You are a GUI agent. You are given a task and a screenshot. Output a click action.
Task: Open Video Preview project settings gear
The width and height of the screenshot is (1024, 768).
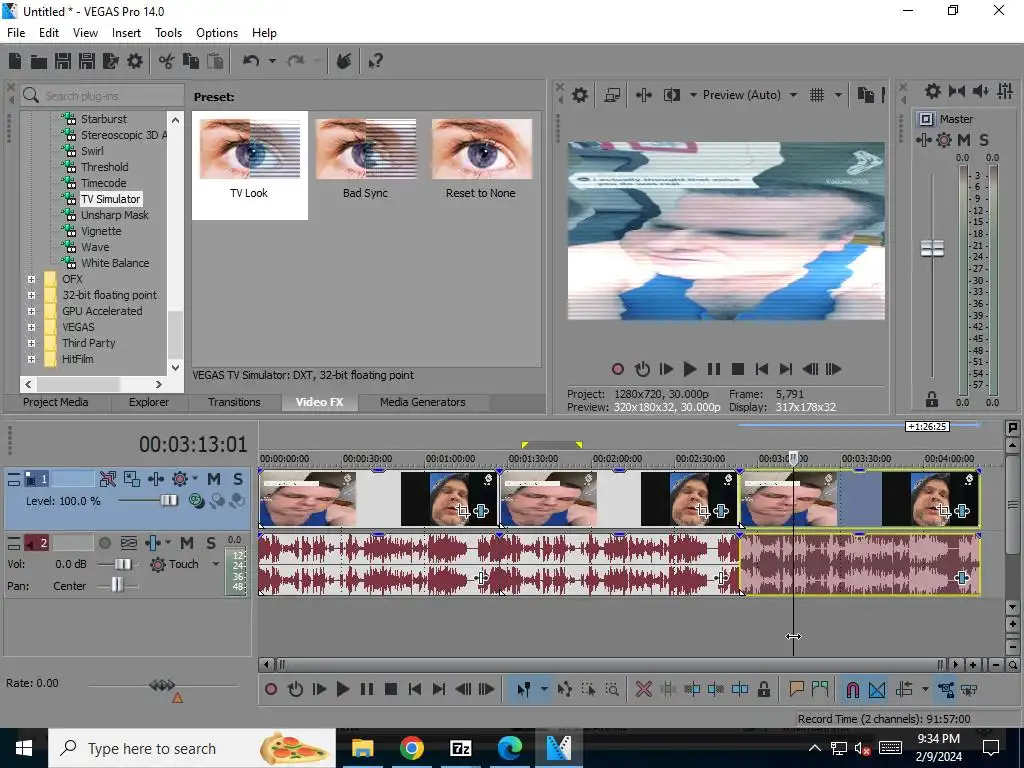tap(580, 95)
